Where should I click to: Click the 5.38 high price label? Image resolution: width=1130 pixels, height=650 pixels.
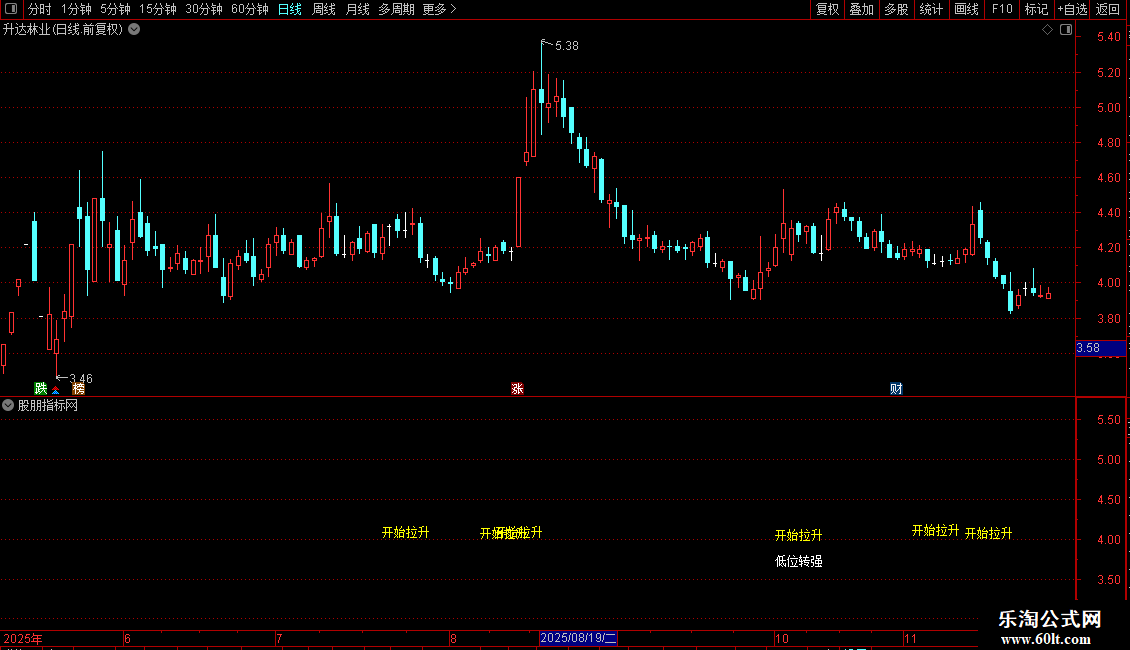click(566, 46)
